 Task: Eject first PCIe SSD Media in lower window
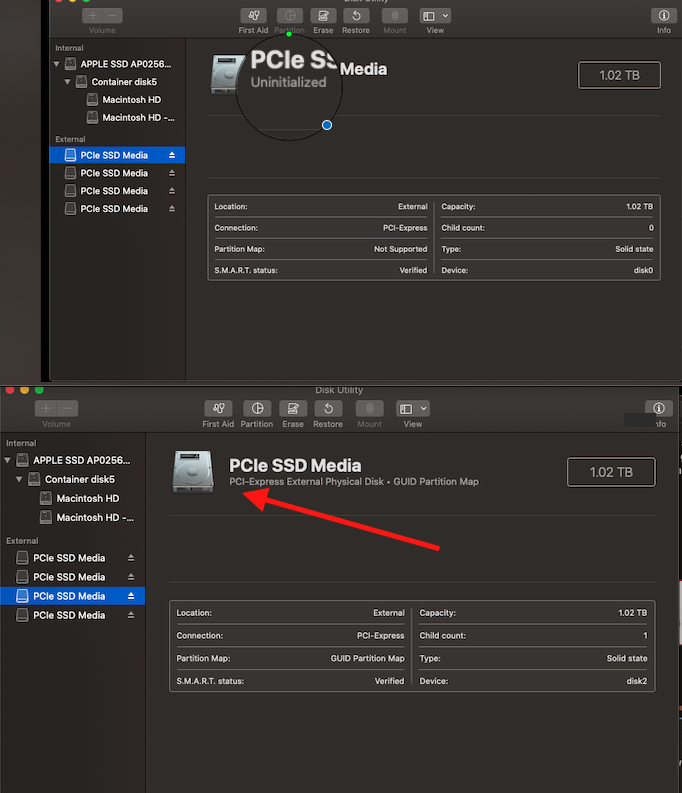pos(131,558)
